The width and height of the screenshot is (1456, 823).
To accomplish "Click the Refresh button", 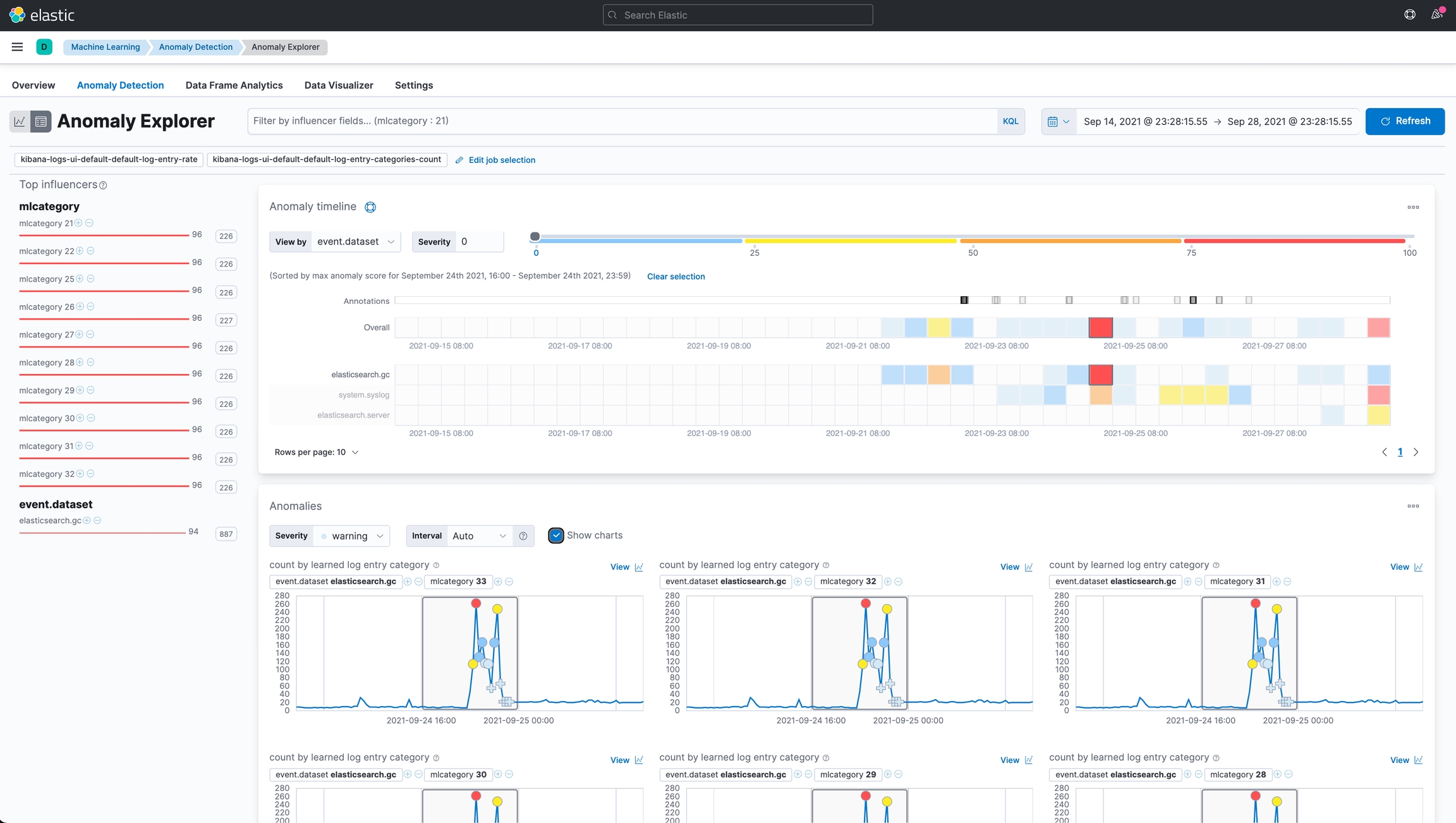I will coord(1405,121).
